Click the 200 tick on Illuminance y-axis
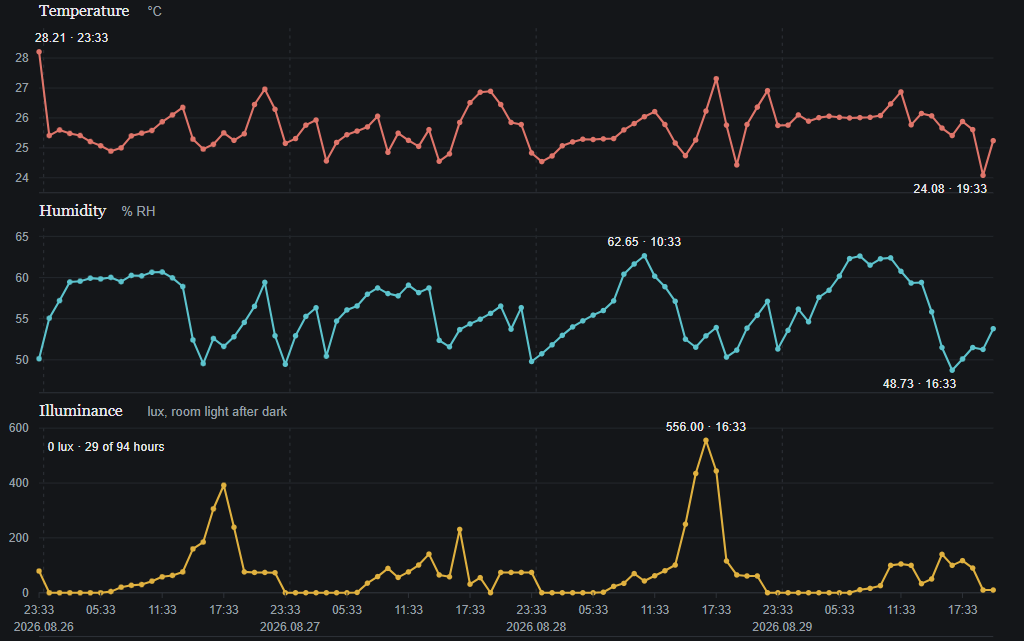 (19, 538)
